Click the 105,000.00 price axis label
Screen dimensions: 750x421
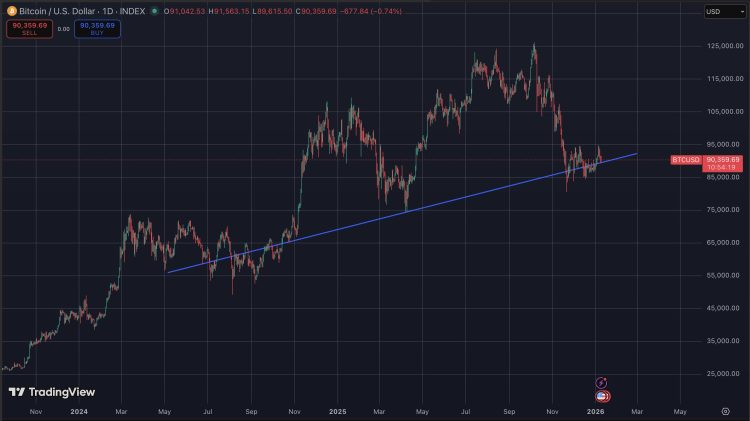(725, 111)
